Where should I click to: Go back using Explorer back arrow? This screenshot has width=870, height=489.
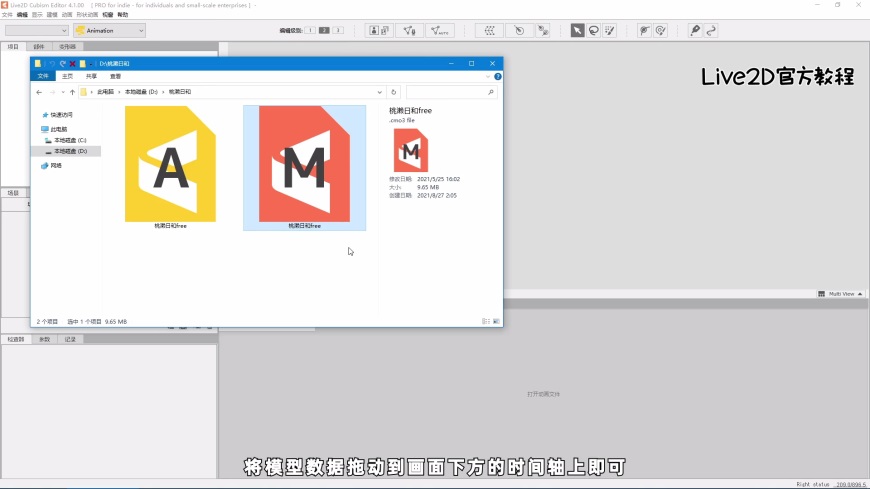pos(39,92)
